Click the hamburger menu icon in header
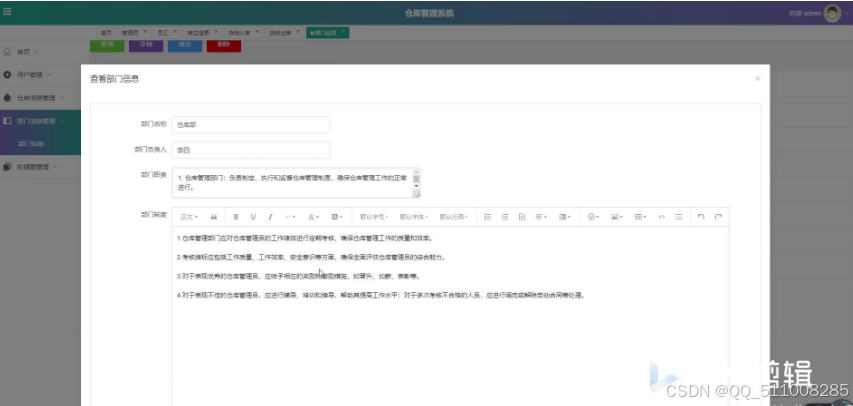 tap(7, 11)
